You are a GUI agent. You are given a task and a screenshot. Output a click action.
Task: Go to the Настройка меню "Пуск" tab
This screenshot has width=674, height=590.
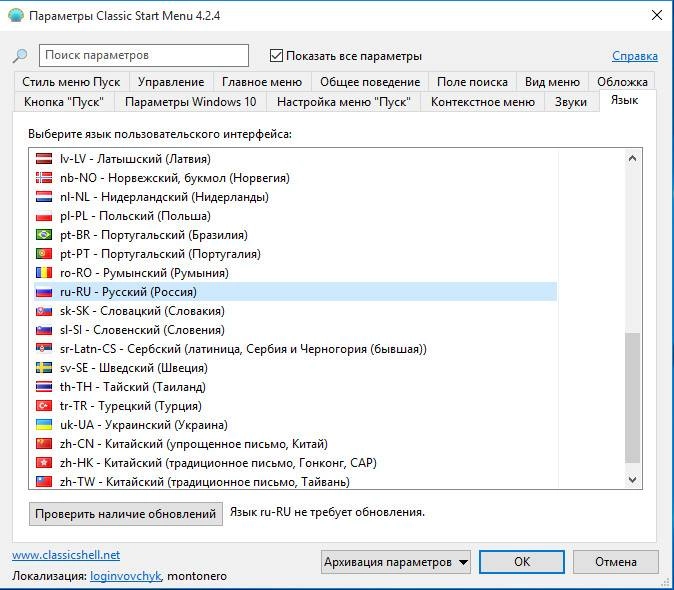click(x=343, y=102)
